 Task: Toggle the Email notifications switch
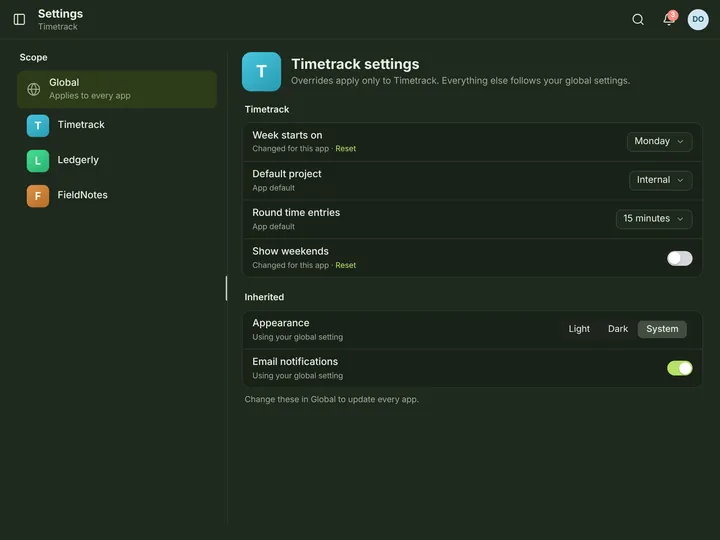coord(680,368)
